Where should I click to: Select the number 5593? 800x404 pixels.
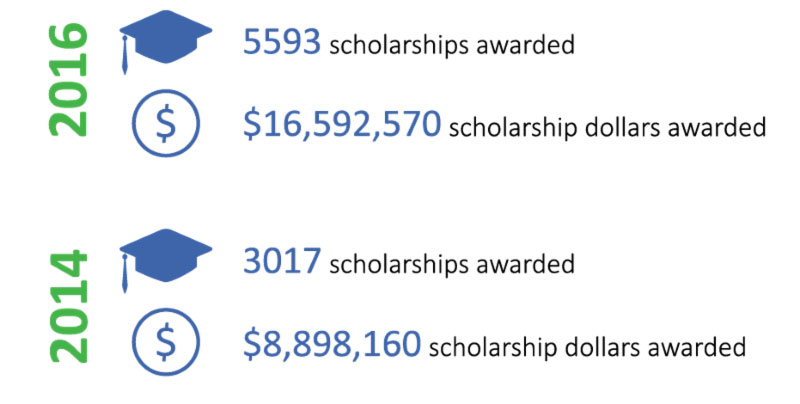pyautogui.click(x=282, y=42)
